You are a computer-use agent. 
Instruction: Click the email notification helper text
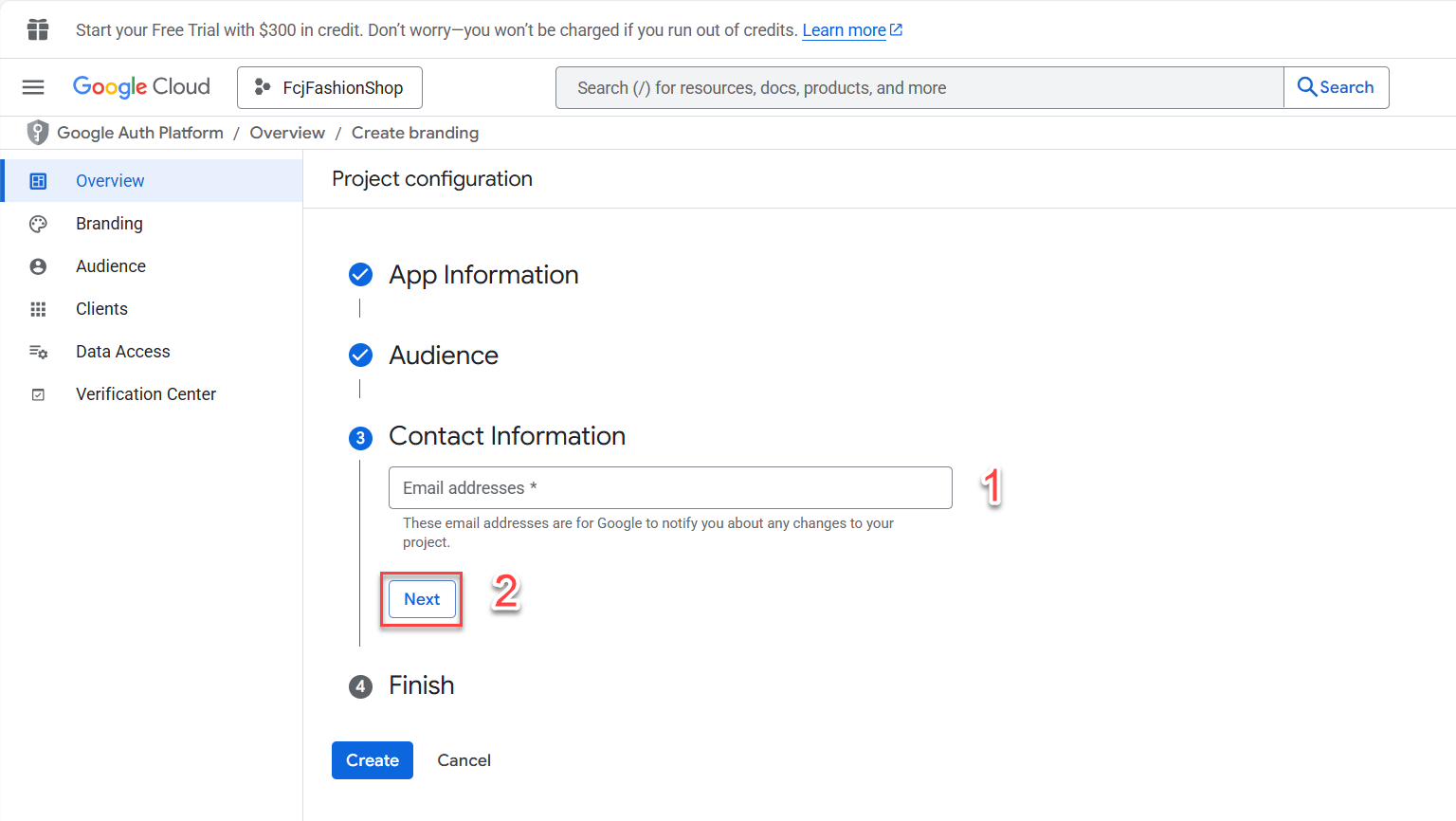tap(648, 533)
